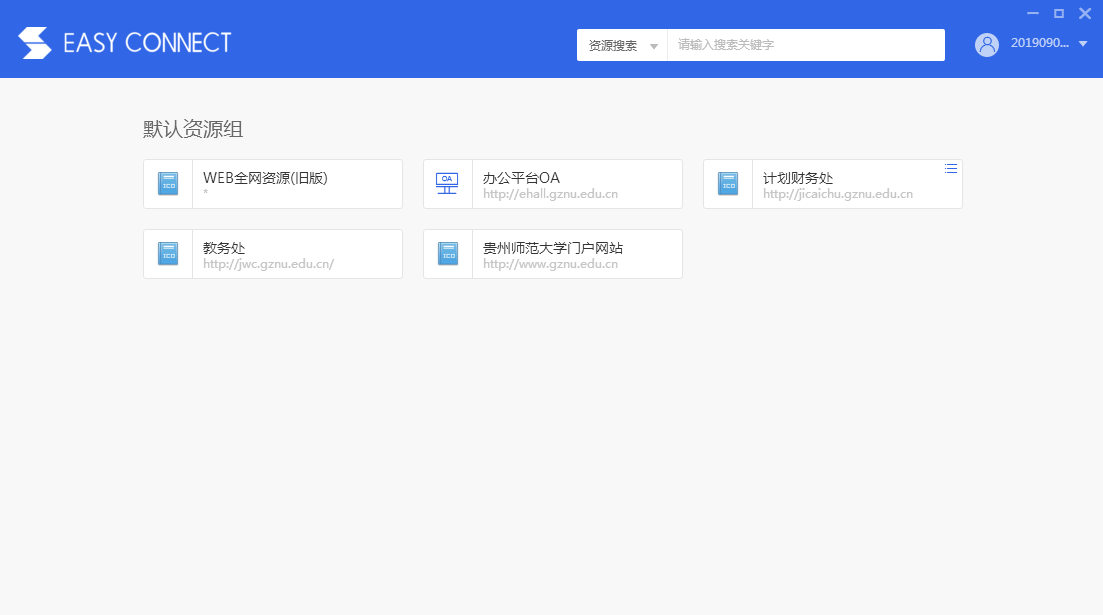The height and width of the screenshot is (615, 1103).
Task: Click the WEB全网资源(旧版) resource icon
Action: coord(168,184)
